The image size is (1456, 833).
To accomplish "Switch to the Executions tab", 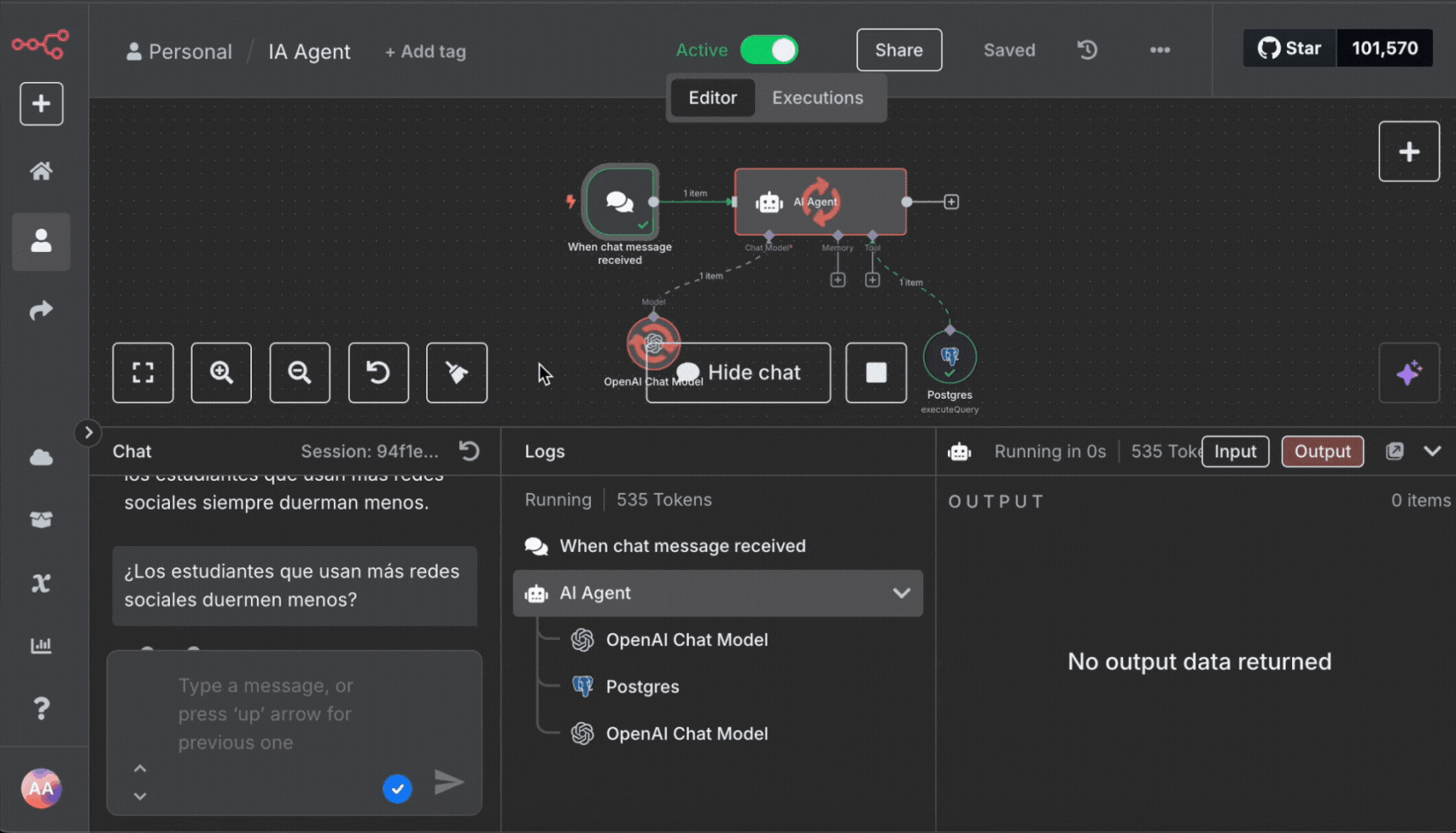I will coord(817,98).
